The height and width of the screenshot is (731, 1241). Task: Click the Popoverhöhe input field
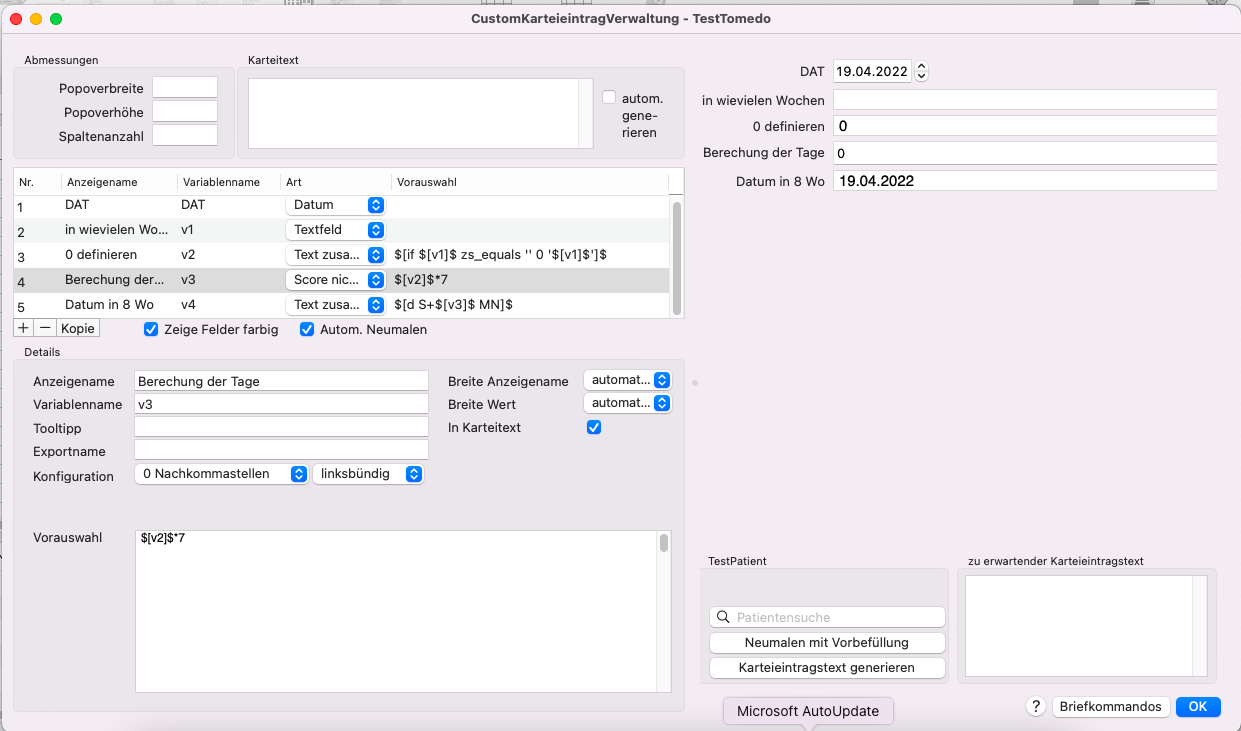point(185,112)
